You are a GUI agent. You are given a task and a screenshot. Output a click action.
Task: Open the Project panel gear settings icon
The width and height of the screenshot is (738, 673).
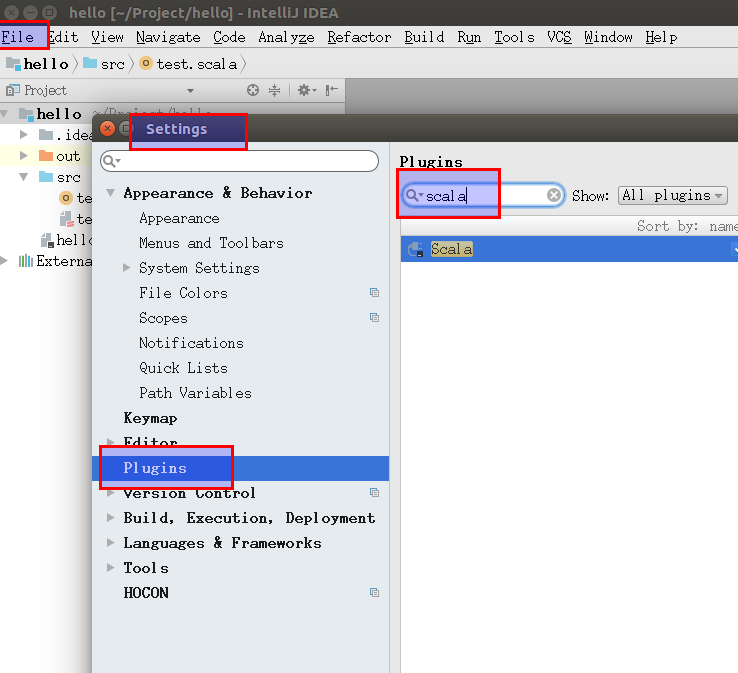(x=306, y=90)
